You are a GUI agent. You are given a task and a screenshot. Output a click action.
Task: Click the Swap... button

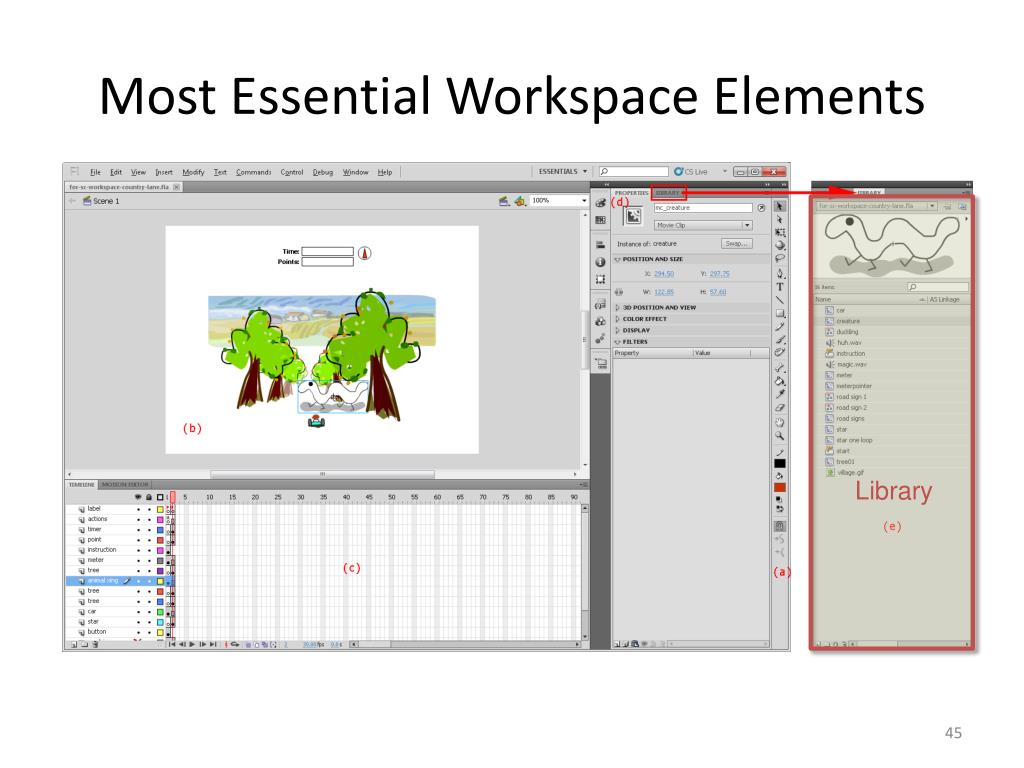[x=737, y=244]
